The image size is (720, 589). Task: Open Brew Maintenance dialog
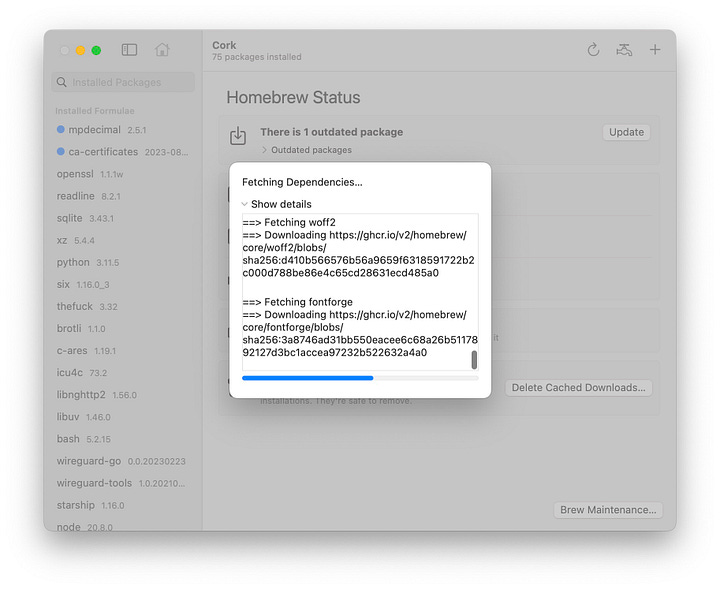tap(608, 510)
